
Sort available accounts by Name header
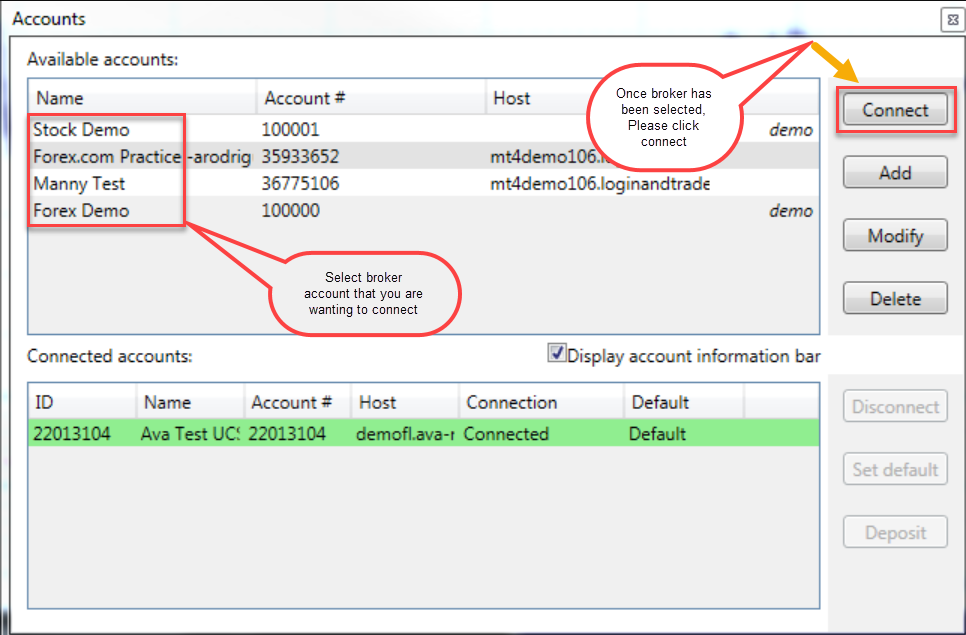tap(142, 97)
